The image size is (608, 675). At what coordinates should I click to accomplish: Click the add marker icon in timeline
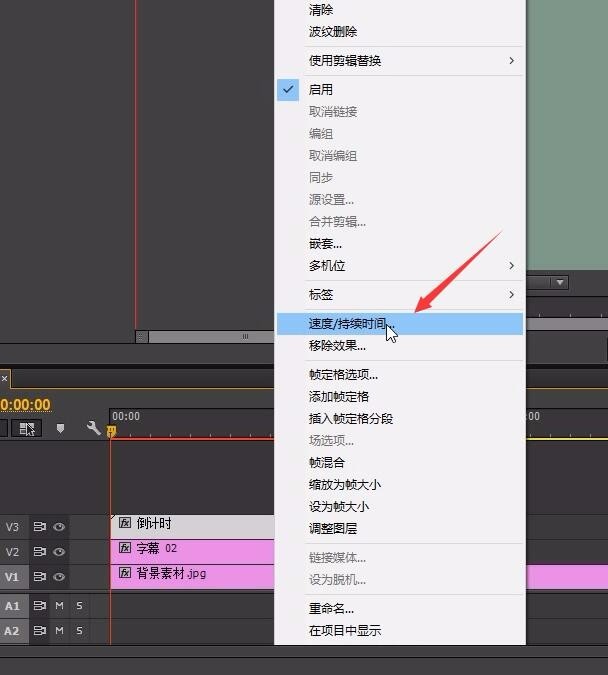coord(60,428)
